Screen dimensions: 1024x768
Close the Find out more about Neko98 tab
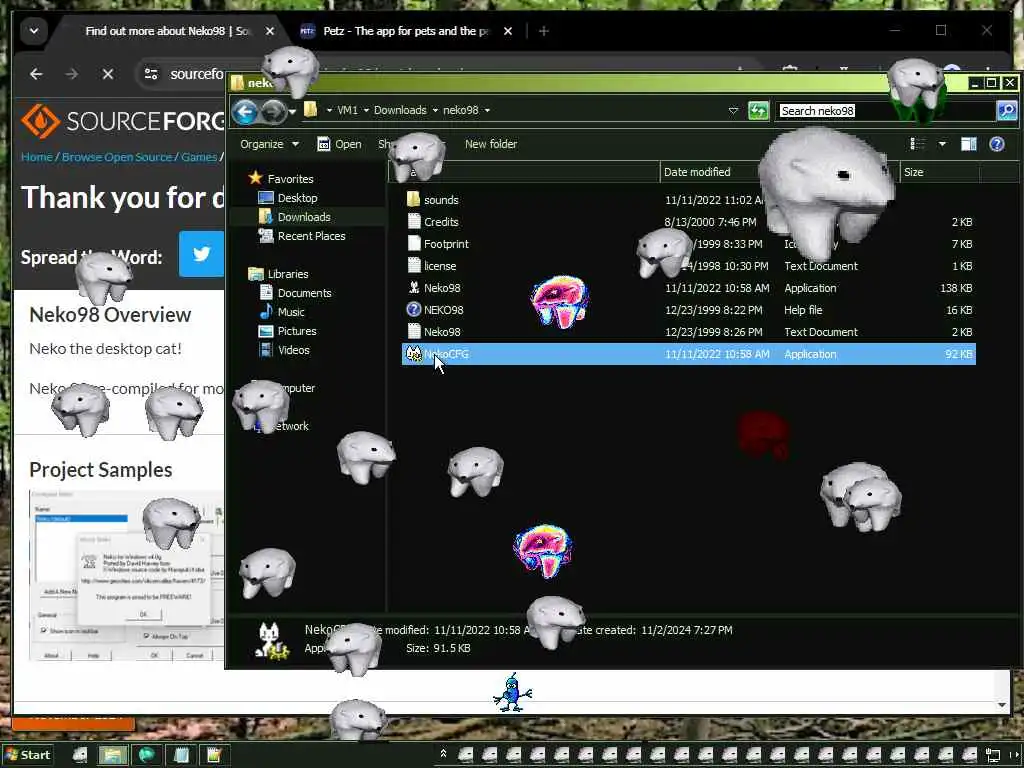[270, 31]
